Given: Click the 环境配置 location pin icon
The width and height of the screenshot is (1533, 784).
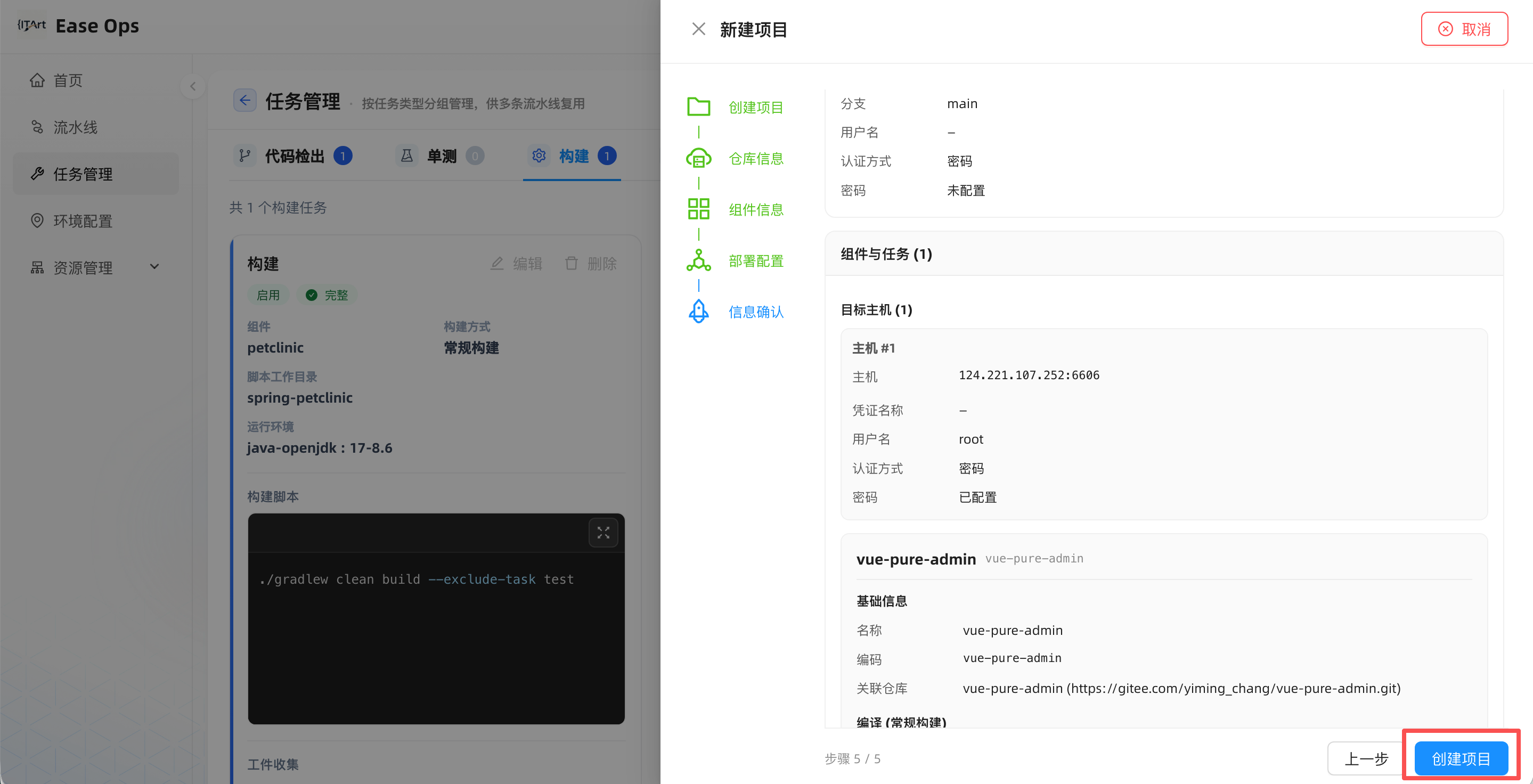Looking at the screenshot, I should pyautogui.click(x=37, y=220).
